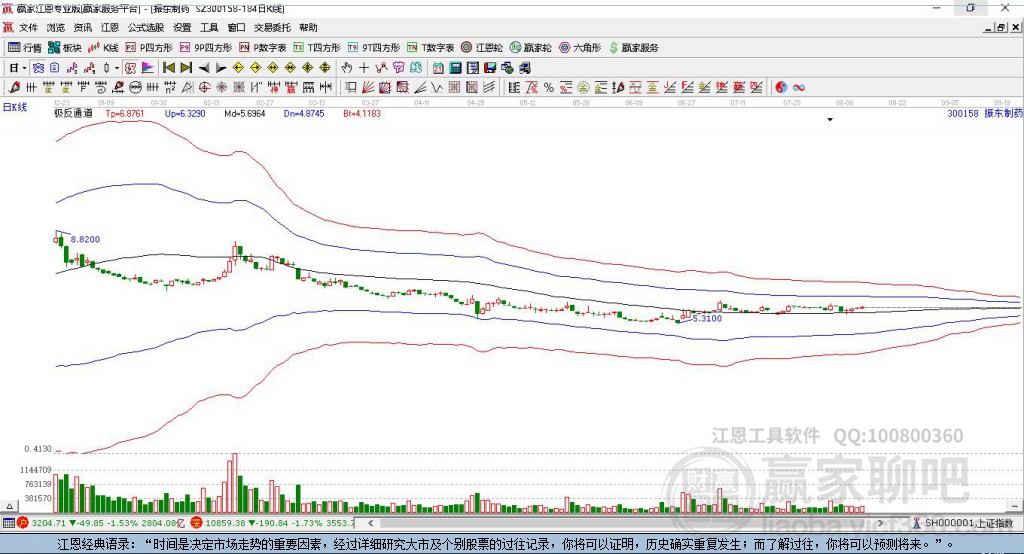Jump to first bar icon
The width and height of the screenshot is (1024, 554).
click(169, 68)
